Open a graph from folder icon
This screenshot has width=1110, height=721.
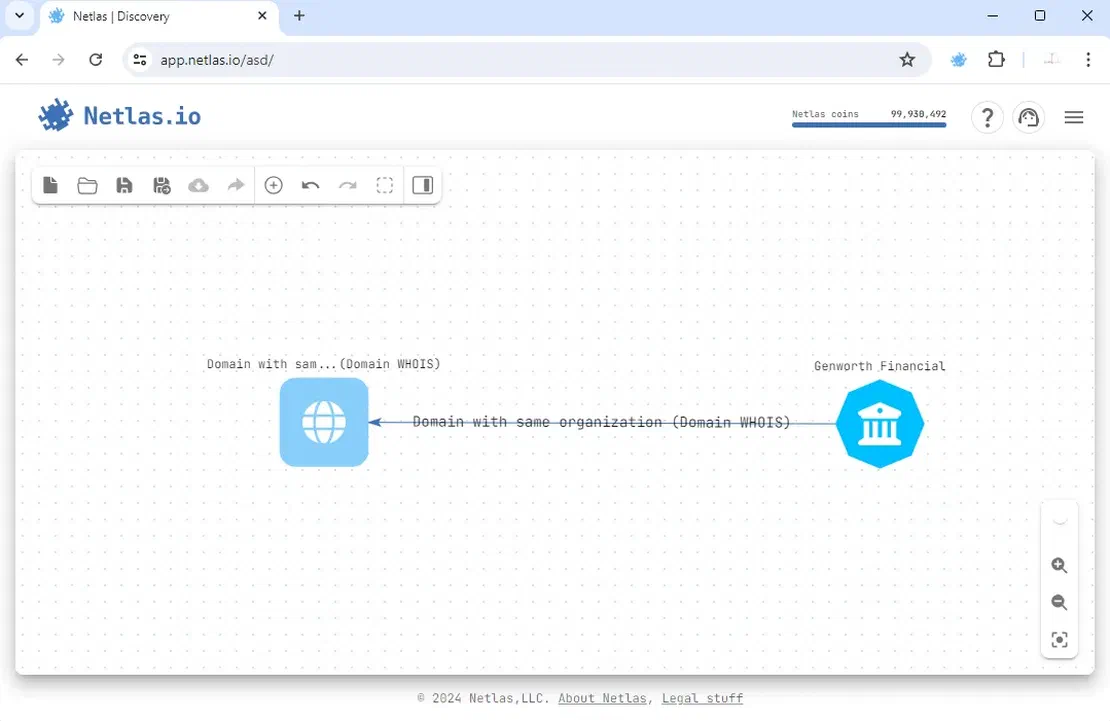(87, 186)
